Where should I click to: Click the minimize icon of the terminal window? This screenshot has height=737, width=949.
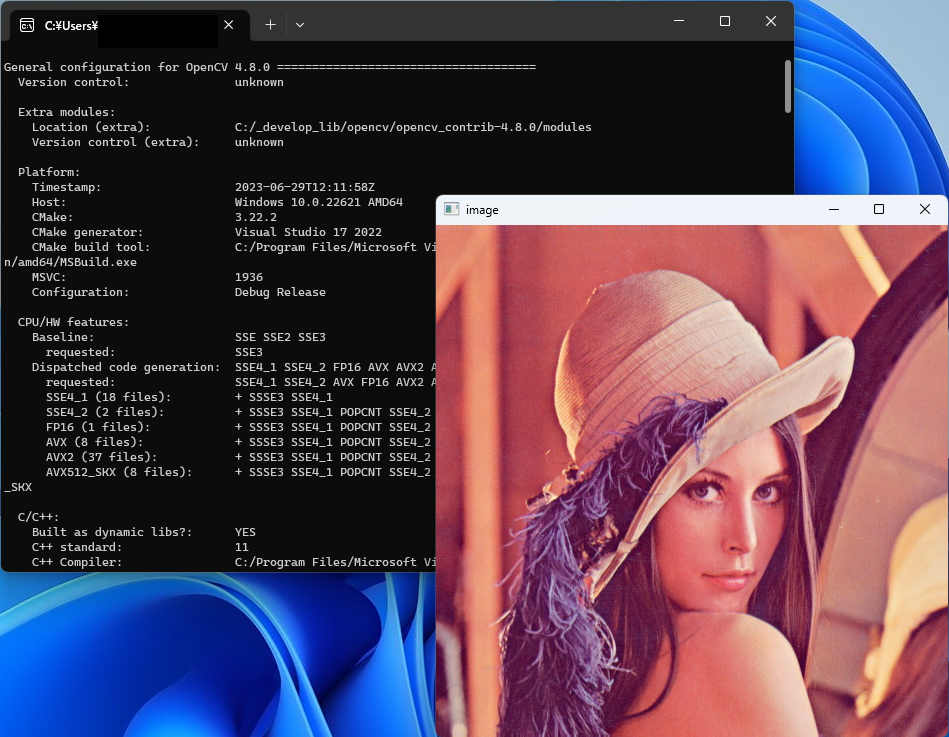(x=678, y=21)
